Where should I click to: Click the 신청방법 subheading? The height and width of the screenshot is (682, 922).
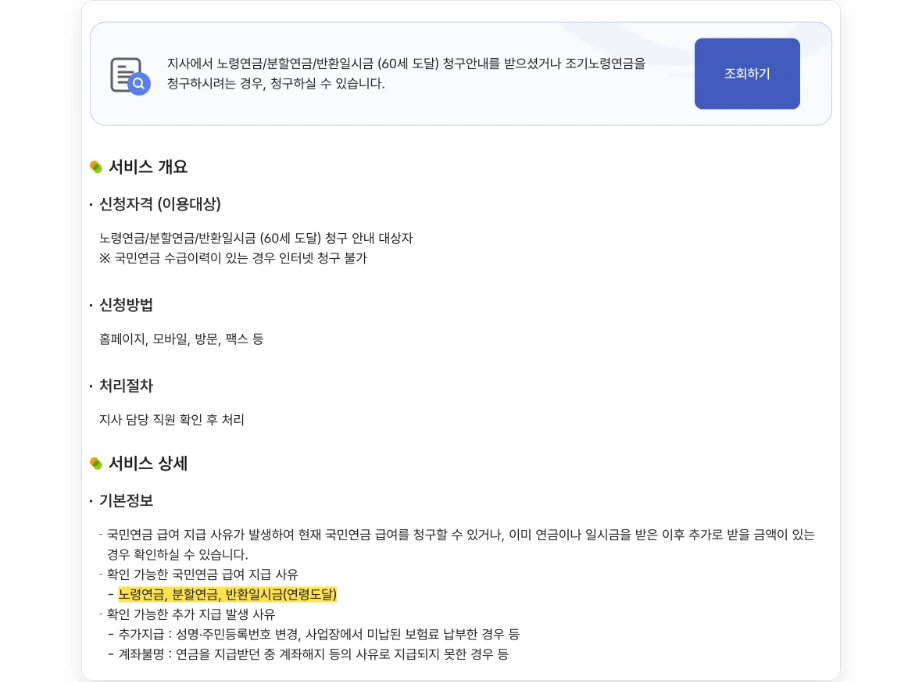[126, 305]
